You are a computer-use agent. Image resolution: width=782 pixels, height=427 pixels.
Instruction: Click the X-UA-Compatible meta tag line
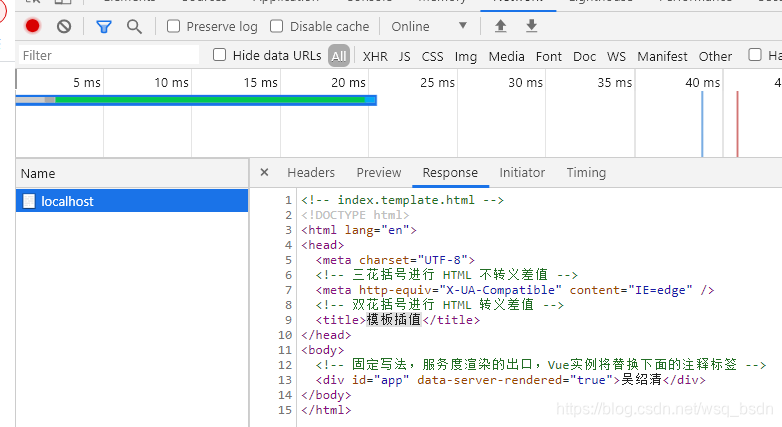(515, 290)
